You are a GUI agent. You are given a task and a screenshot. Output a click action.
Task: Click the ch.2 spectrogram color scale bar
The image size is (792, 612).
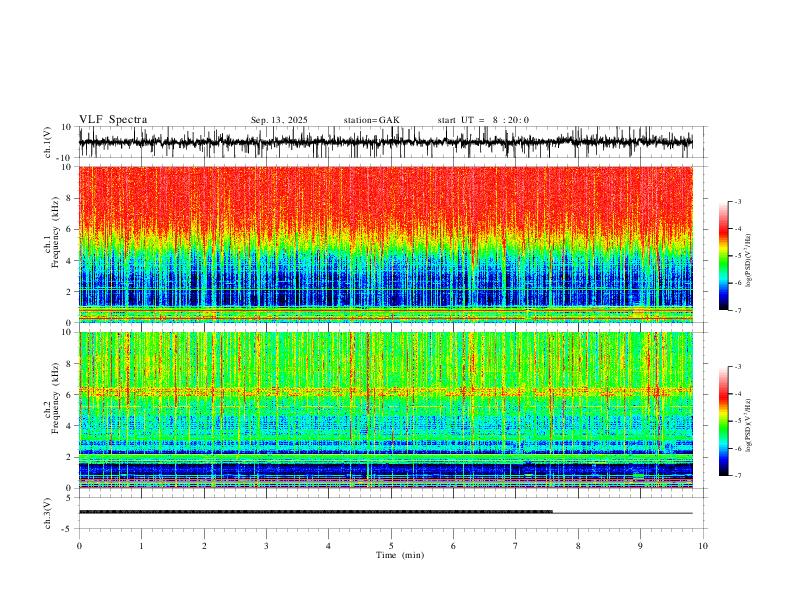click(723, 421)
